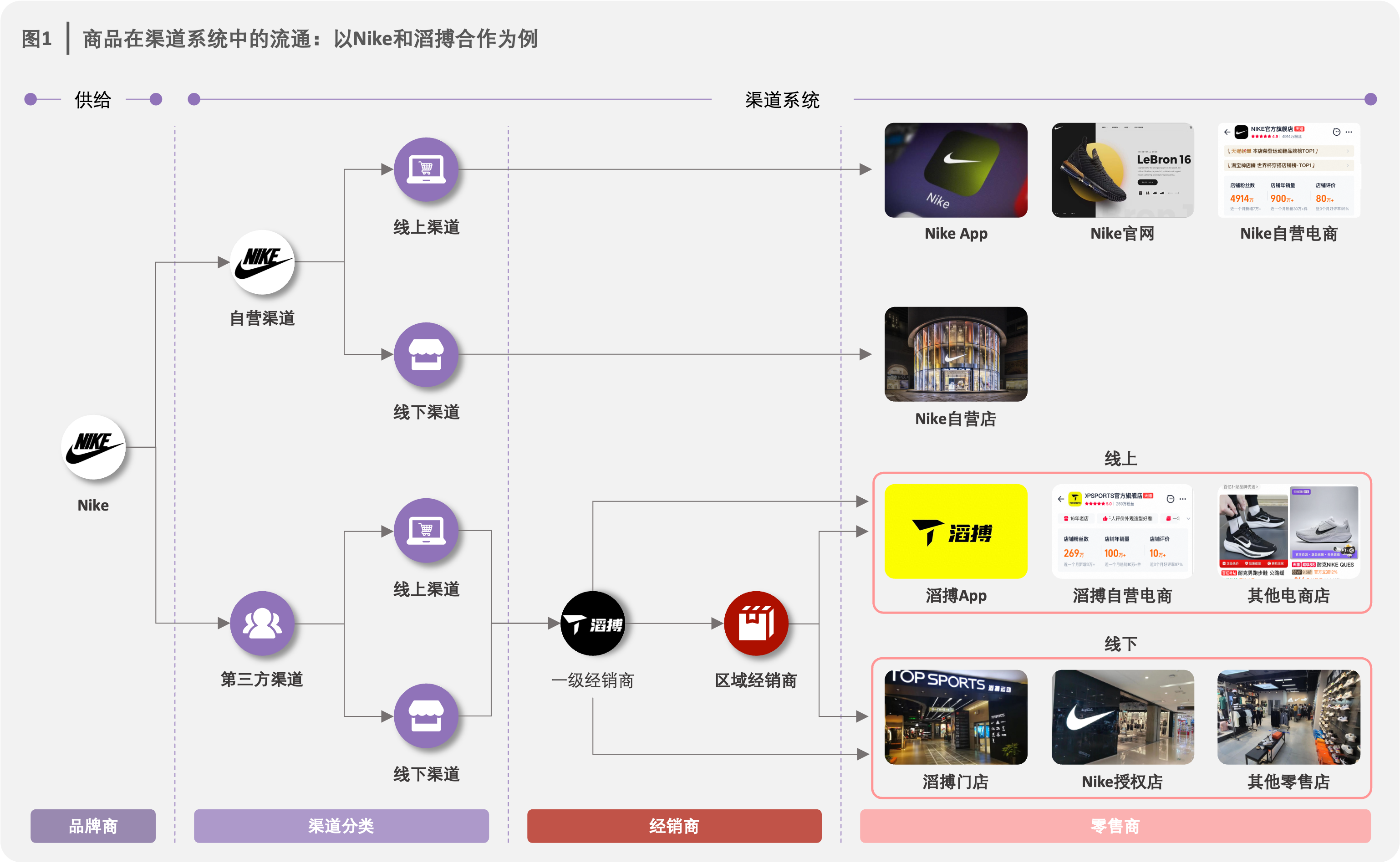Viewport: 1400px width, 864px height.
Task: Click the 滔搏自营电商 caption
Action: coord(1122,596)
